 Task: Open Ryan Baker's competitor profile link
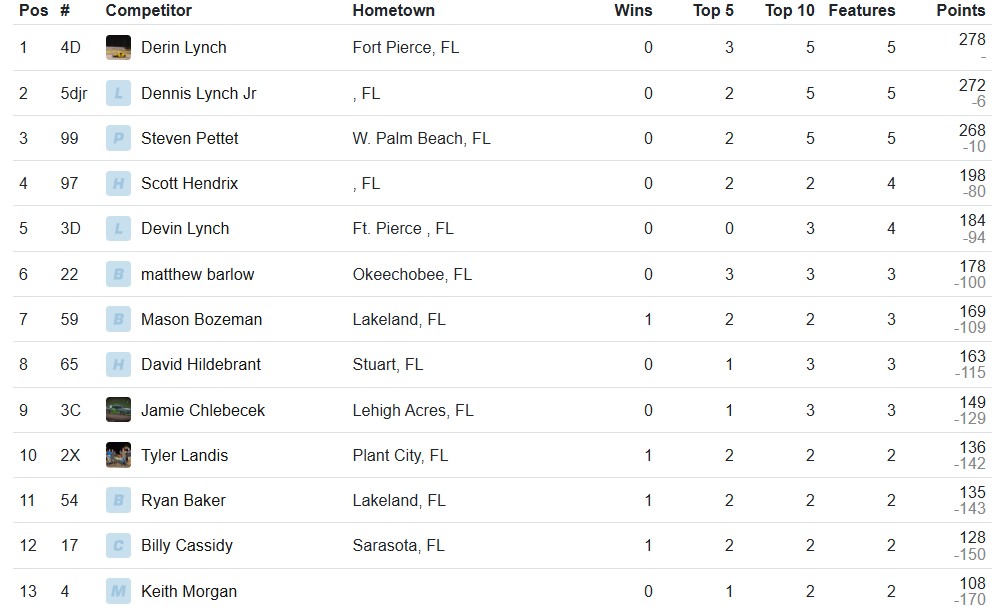183,501
